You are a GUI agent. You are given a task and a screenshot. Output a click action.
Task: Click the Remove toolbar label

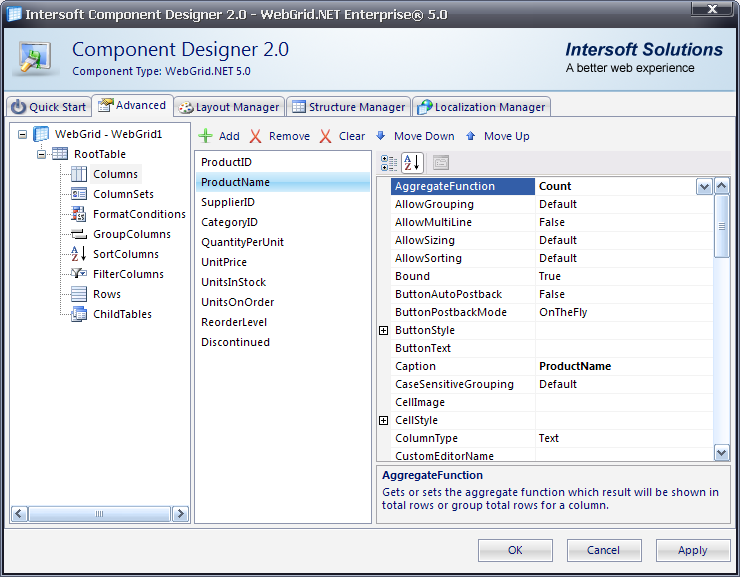[289, 136]
